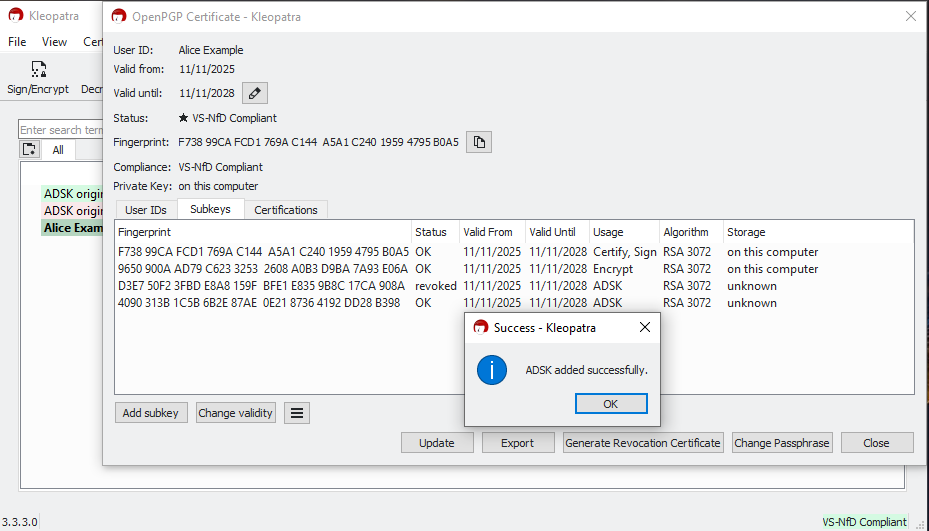The height and width of the screenshot is (531, 929).
Task: Sort by the Storage column header
Action: pos(818,232)
